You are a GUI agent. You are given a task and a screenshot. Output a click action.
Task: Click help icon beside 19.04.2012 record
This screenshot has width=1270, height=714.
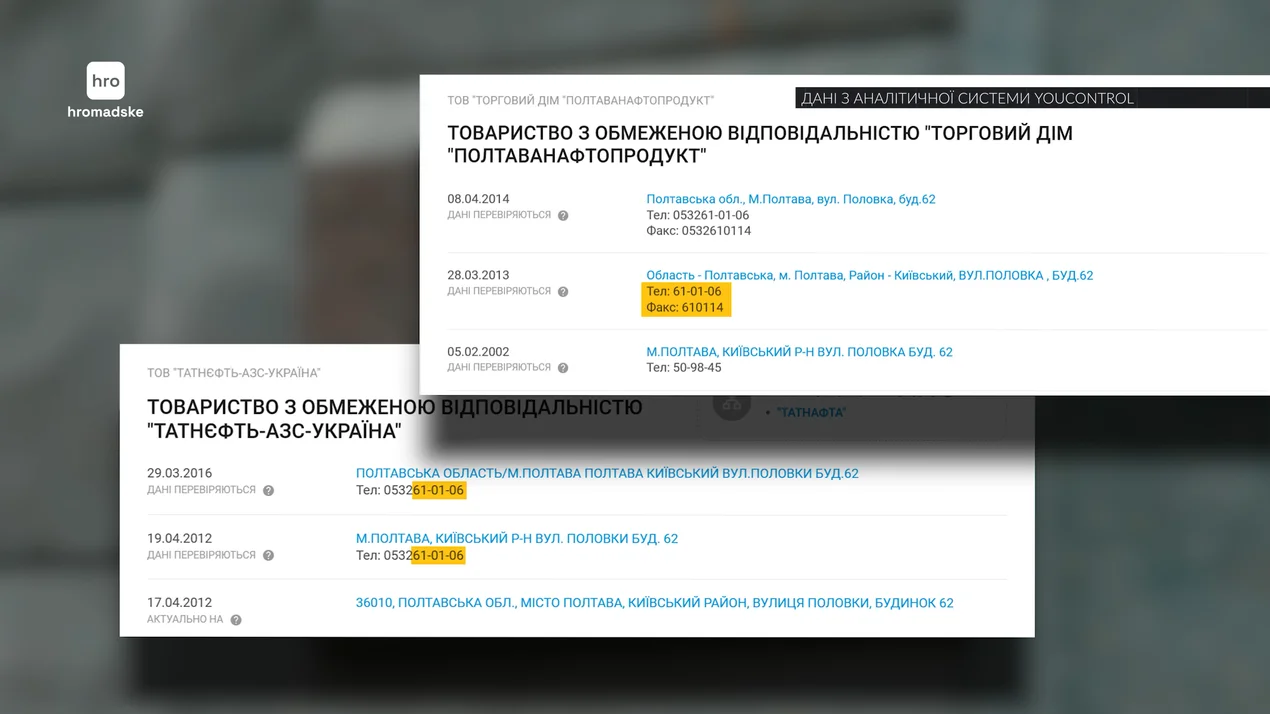(268, 555)
